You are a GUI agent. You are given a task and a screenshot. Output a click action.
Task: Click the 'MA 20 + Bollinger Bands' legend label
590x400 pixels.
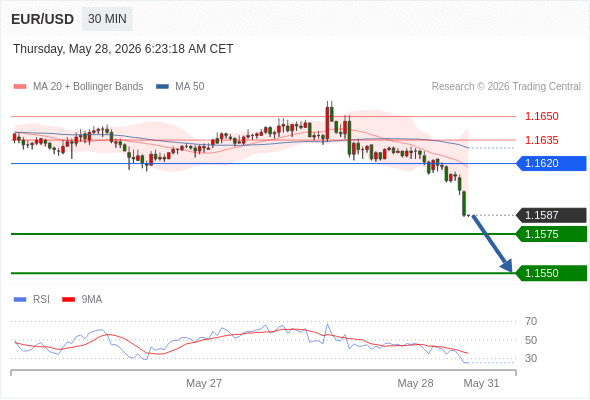pyautogui.click(x=88, y=87)
